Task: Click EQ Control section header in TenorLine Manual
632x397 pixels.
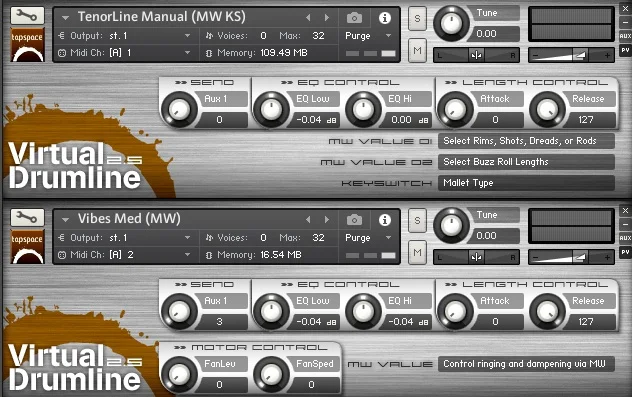Action: coord(340,83)
